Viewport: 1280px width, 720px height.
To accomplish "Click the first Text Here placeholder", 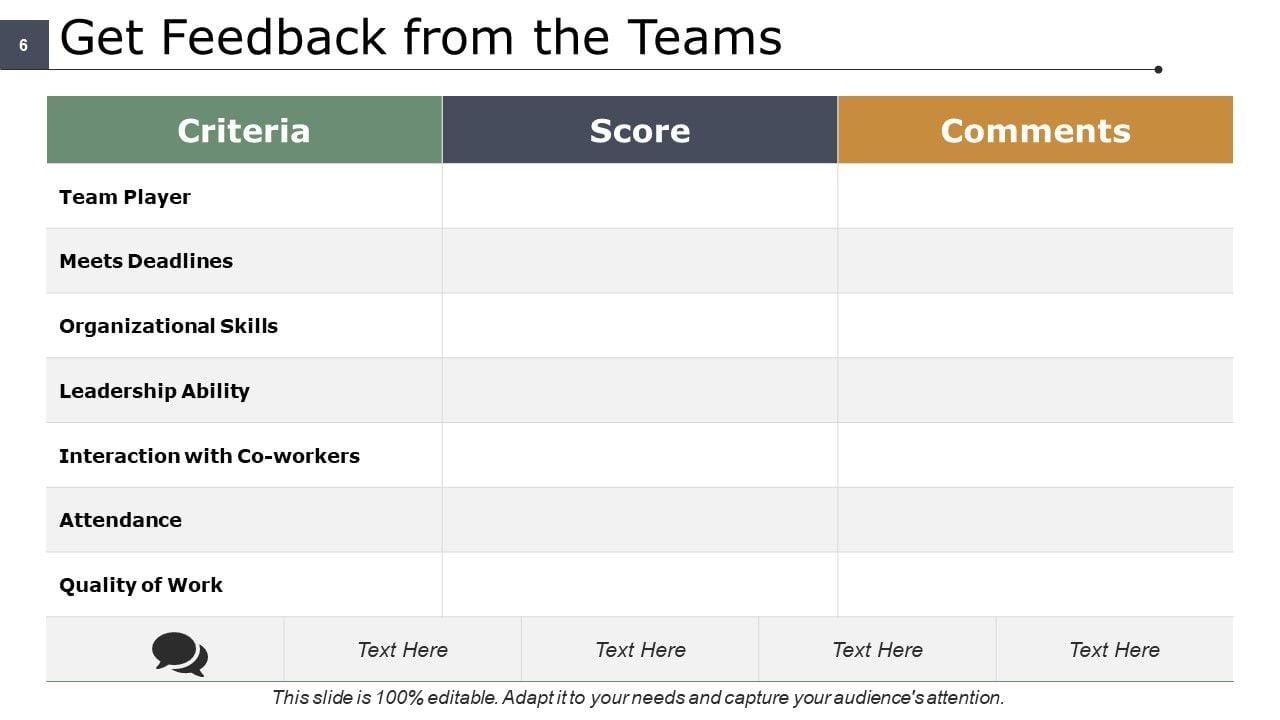I will coord(403,650).
